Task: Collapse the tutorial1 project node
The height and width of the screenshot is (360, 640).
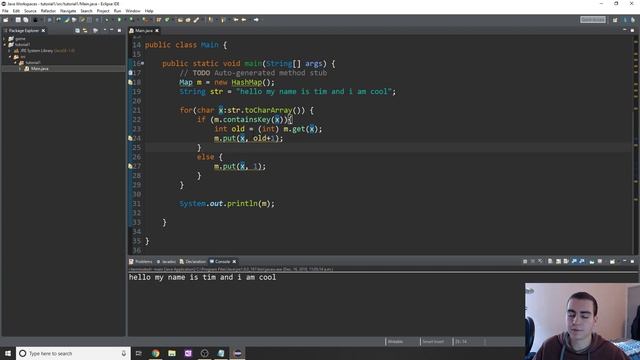Action: pyautogui.click(x=4, y=44)
